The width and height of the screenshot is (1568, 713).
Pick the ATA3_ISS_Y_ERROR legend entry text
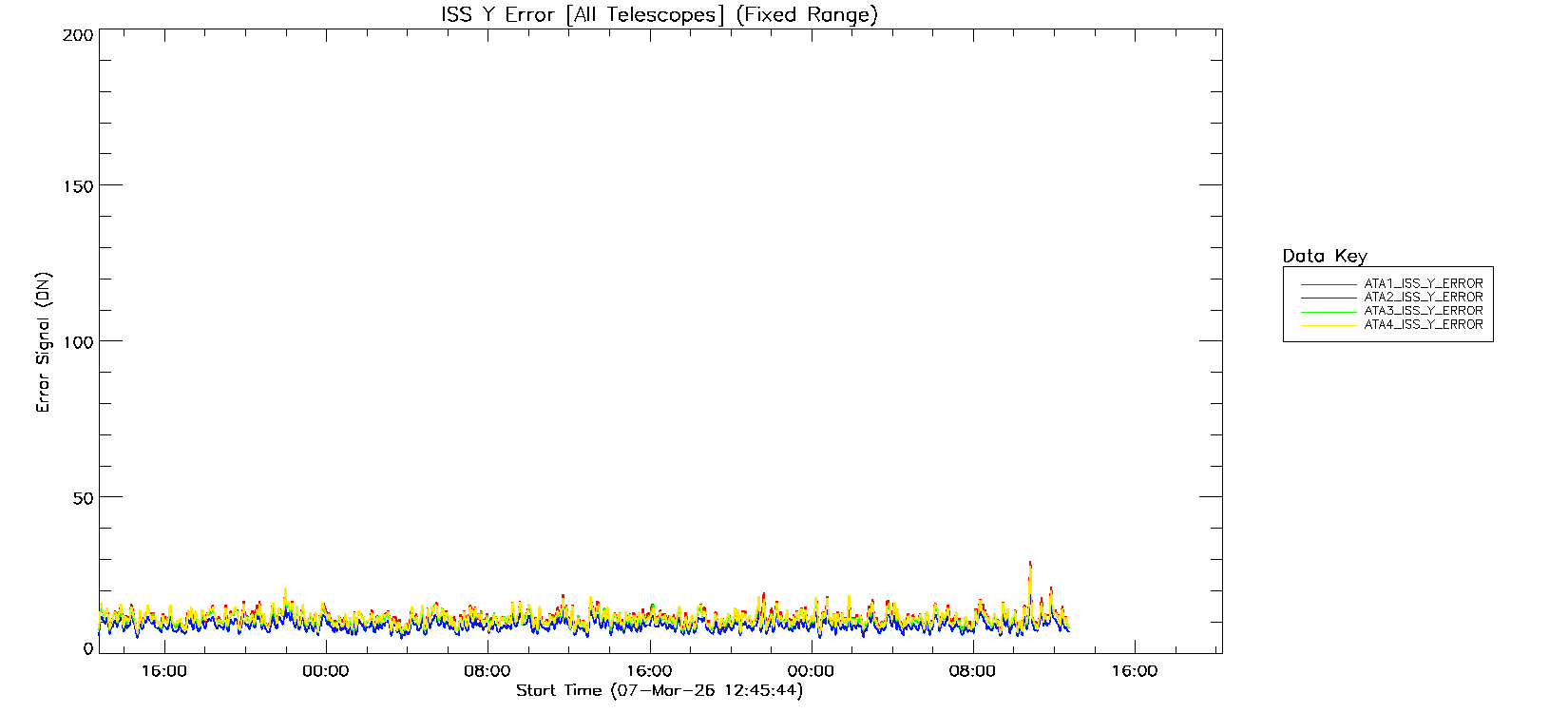tap(1423, 311)
